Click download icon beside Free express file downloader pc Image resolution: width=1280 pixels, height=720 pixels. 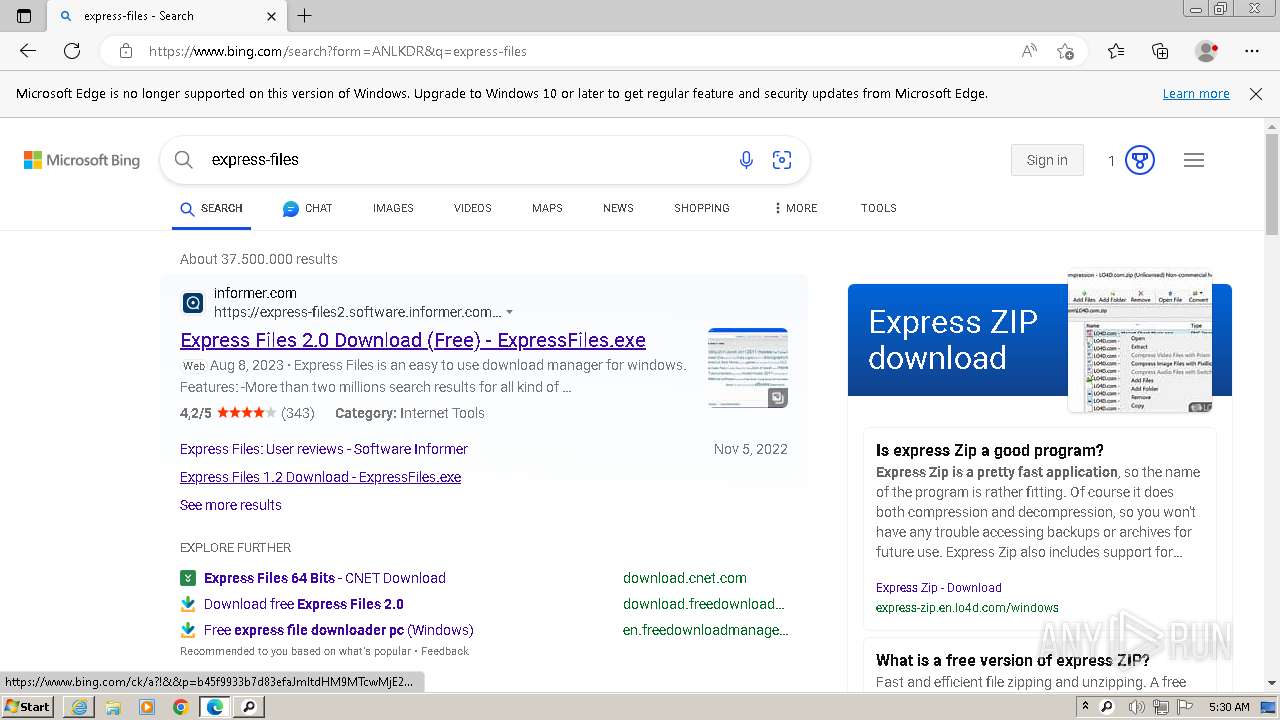click(x=188, y=630)
